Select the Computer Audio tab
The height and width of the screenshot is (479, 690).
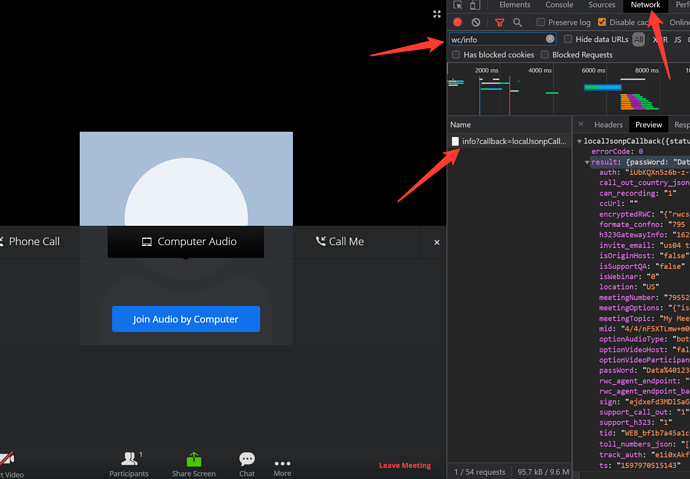(186, 241)
